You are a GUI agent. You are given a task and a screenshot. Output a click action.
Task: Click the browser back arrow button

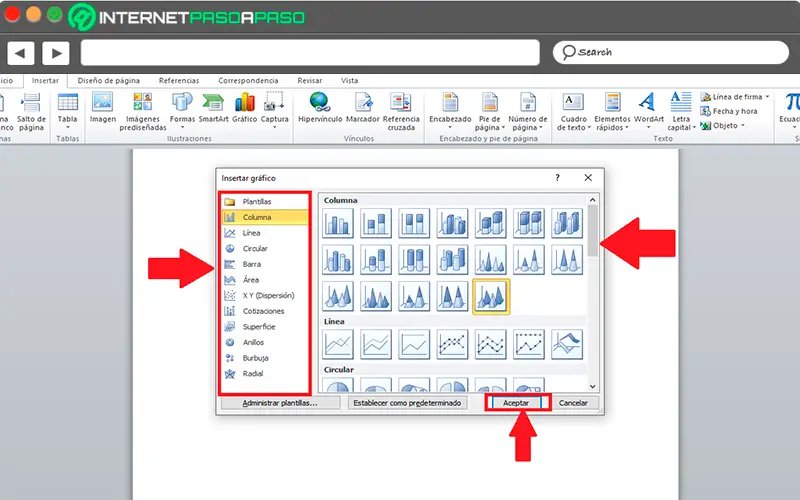(x=20, y=53)
